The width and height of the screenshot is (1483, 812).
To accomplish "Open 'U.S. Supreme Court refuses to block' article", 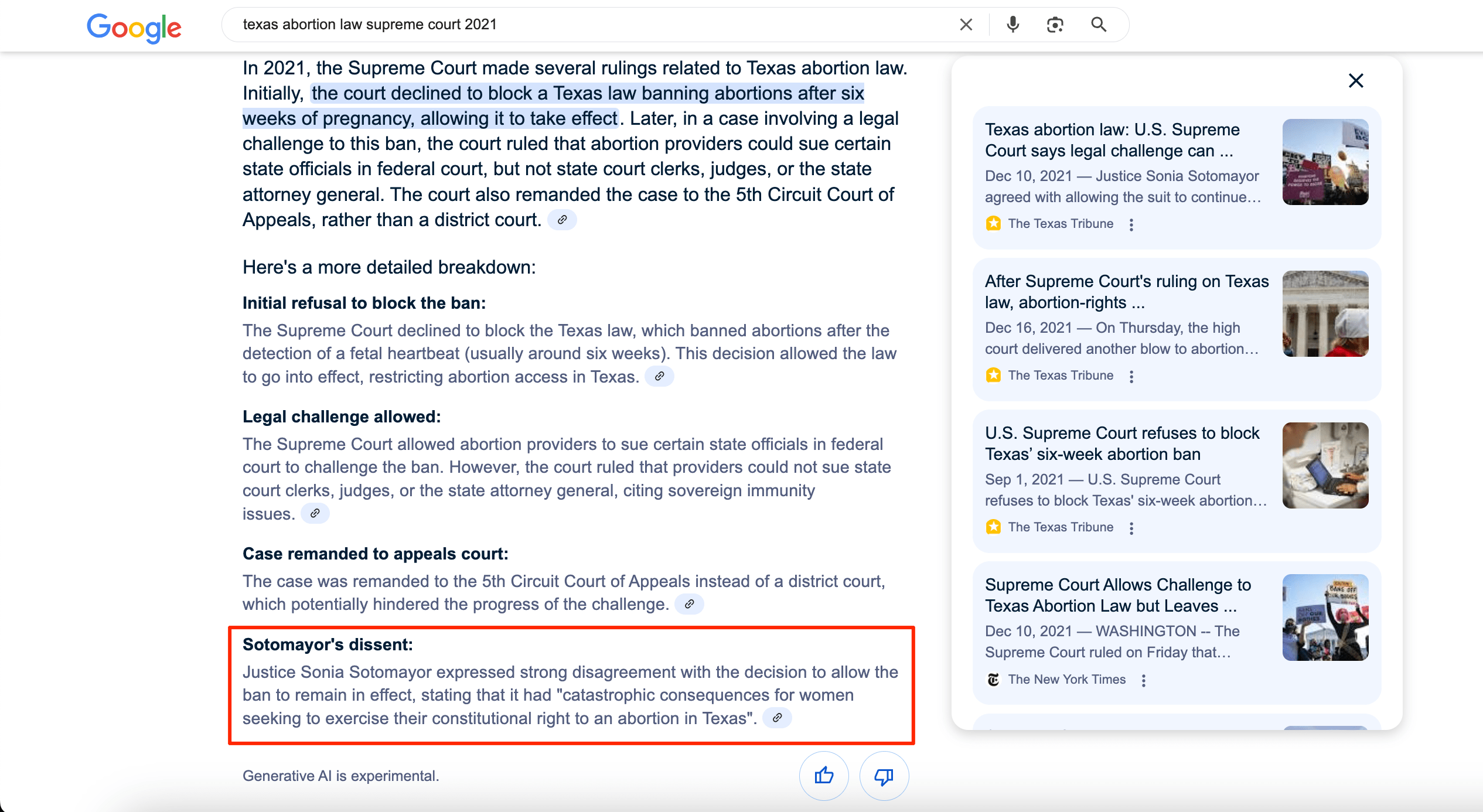I will tap(1122, 443).
